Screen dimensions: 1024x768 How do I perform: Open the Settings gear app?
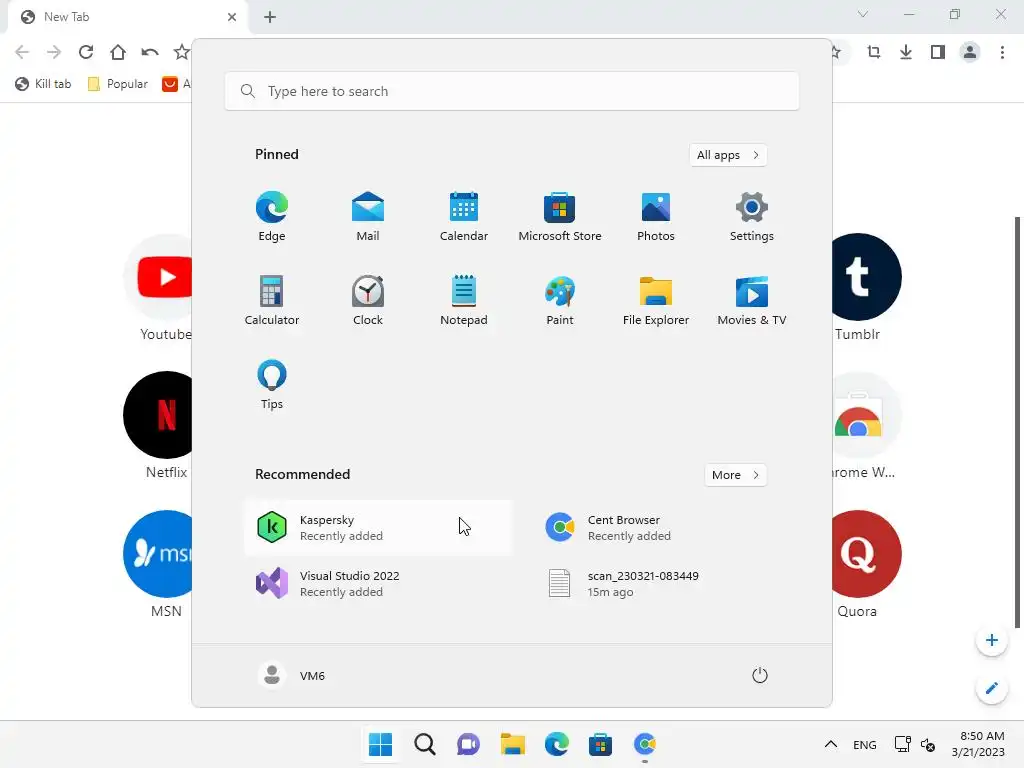coord(752,216)
